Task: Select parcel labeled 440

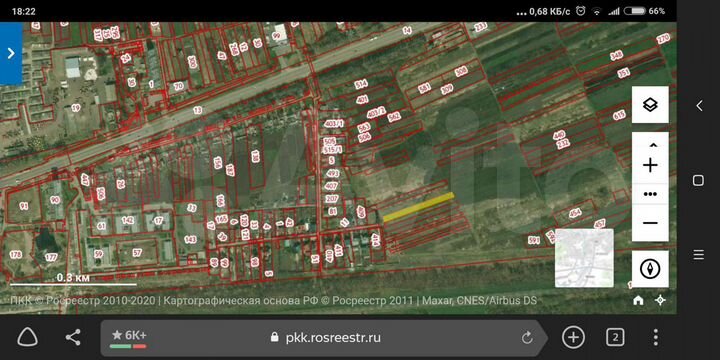Action: pos(558,135)
